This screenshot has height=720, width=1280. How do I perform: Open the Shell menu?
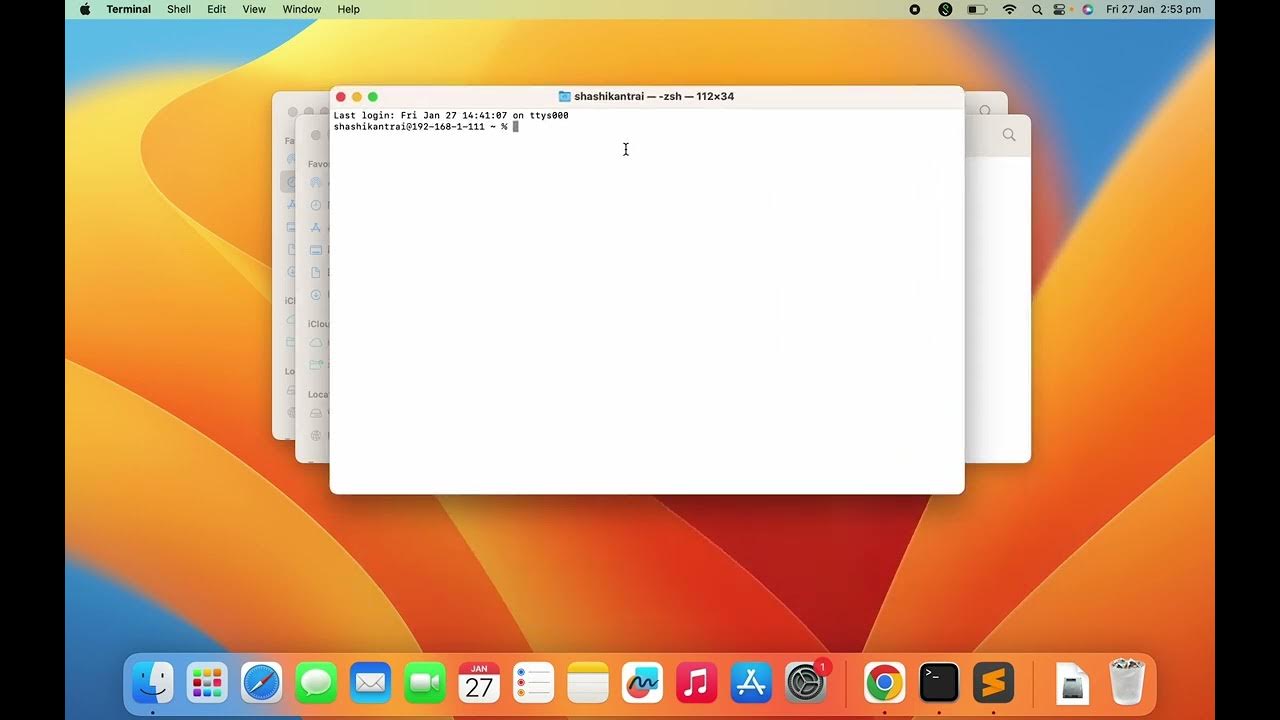(x=179, y=9)
